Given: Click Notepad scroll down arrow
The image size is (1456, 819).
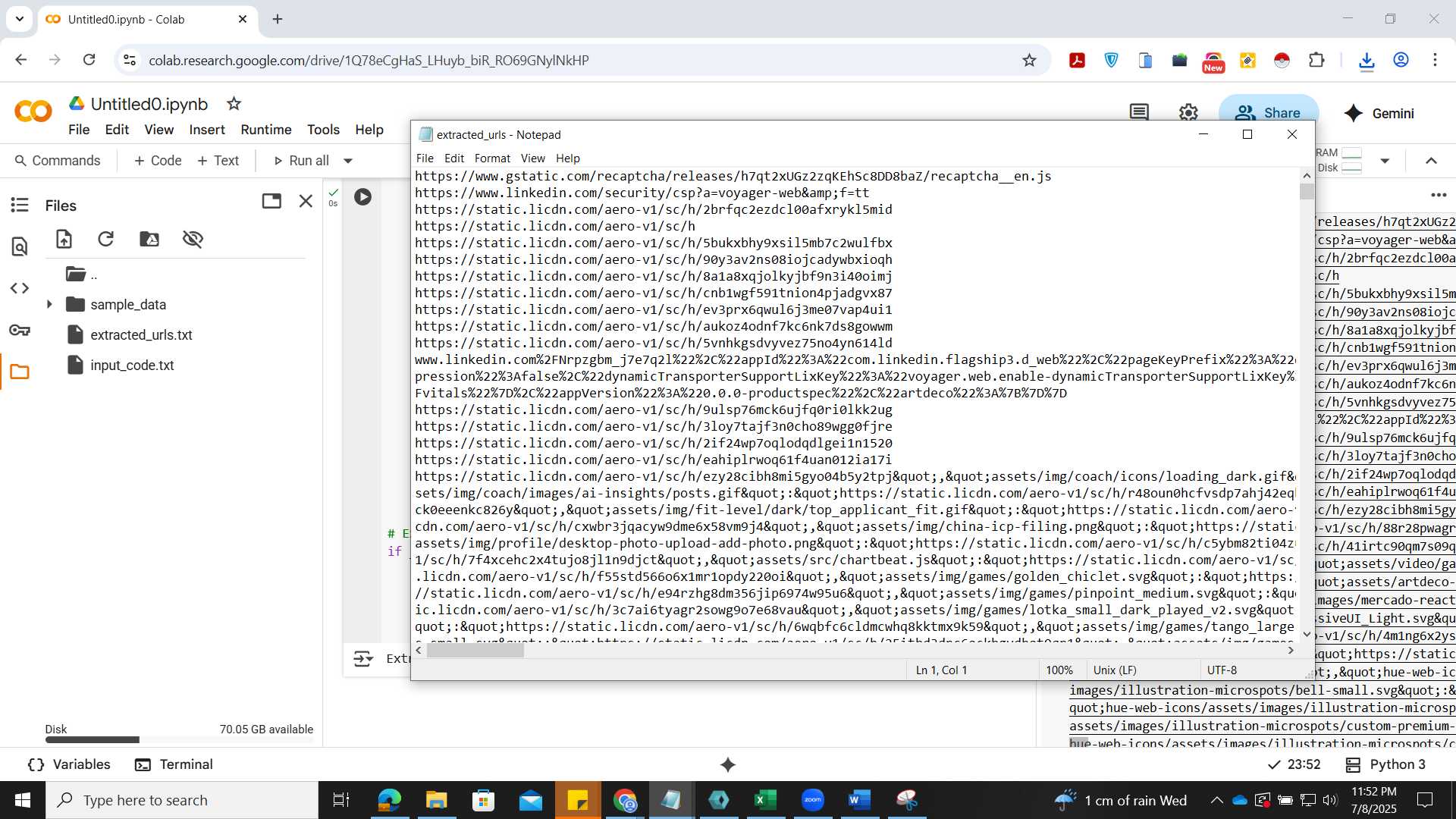Looking at the screenshot, I should tap(1307, 634).
